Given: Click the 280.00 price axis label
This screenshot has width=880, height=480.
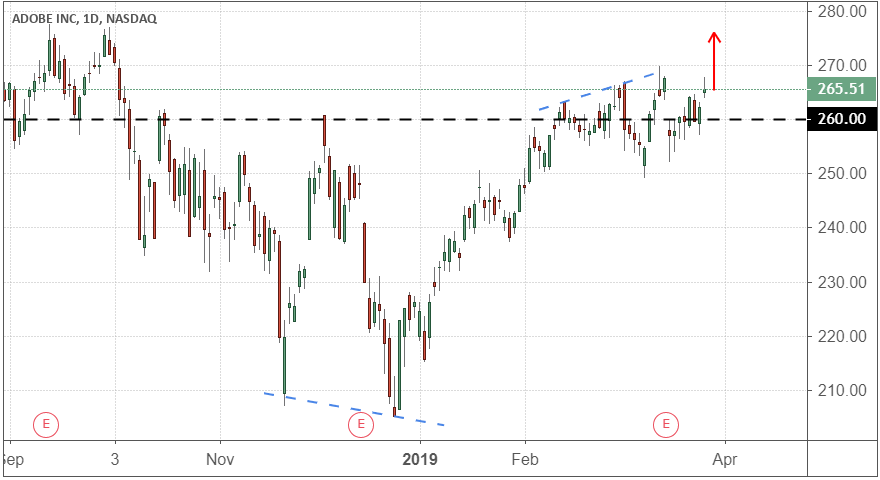Looking at the screenshot, I should pyautogui.click(x=840, y=11).
